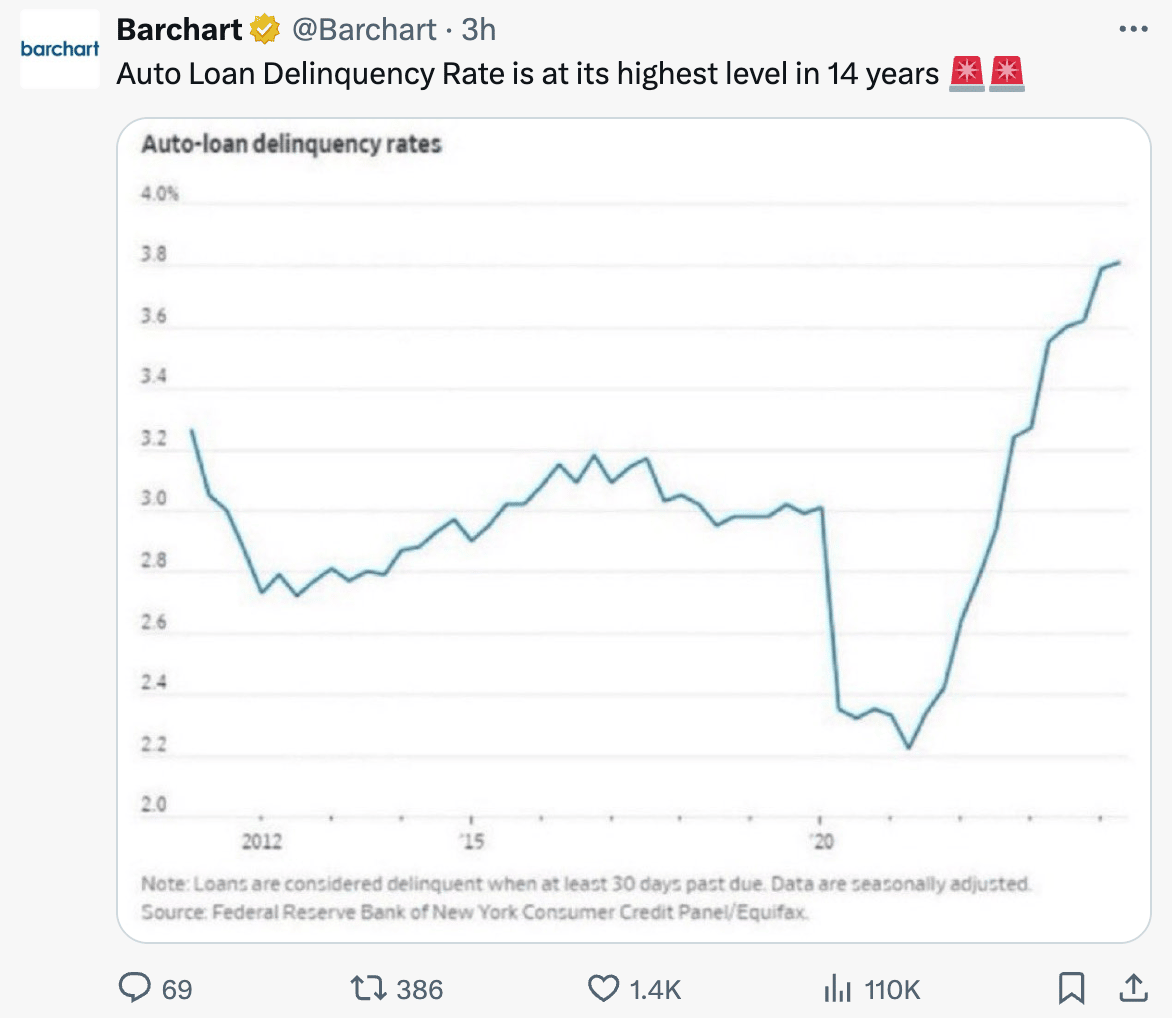Open the 3h timestamp link

click(479, 30)
